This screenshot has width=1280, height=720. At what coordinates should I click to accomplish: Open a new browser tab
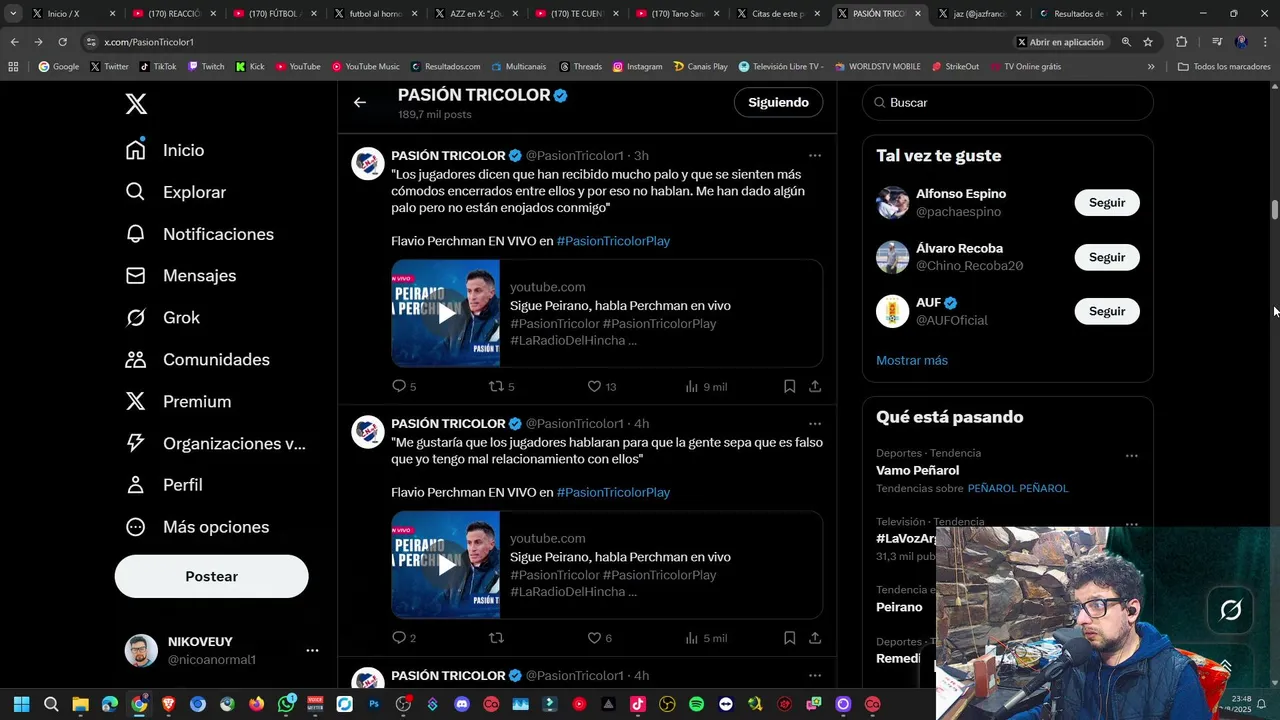[1143, 14]
